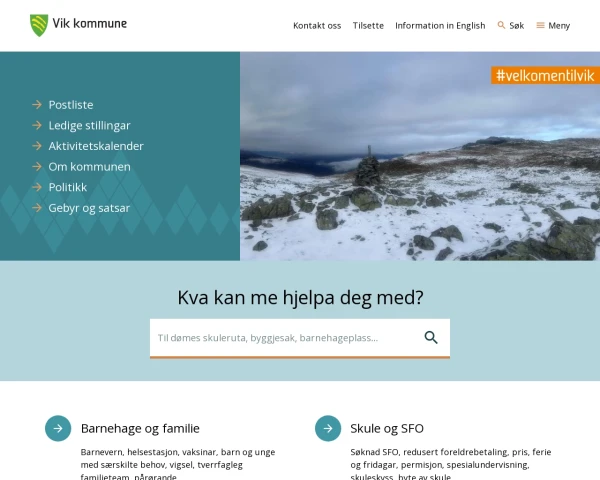Viewport: 600px width, 480px height.
Task: Open the Barnehage og familie heading
Action: [x=140, y=428]
